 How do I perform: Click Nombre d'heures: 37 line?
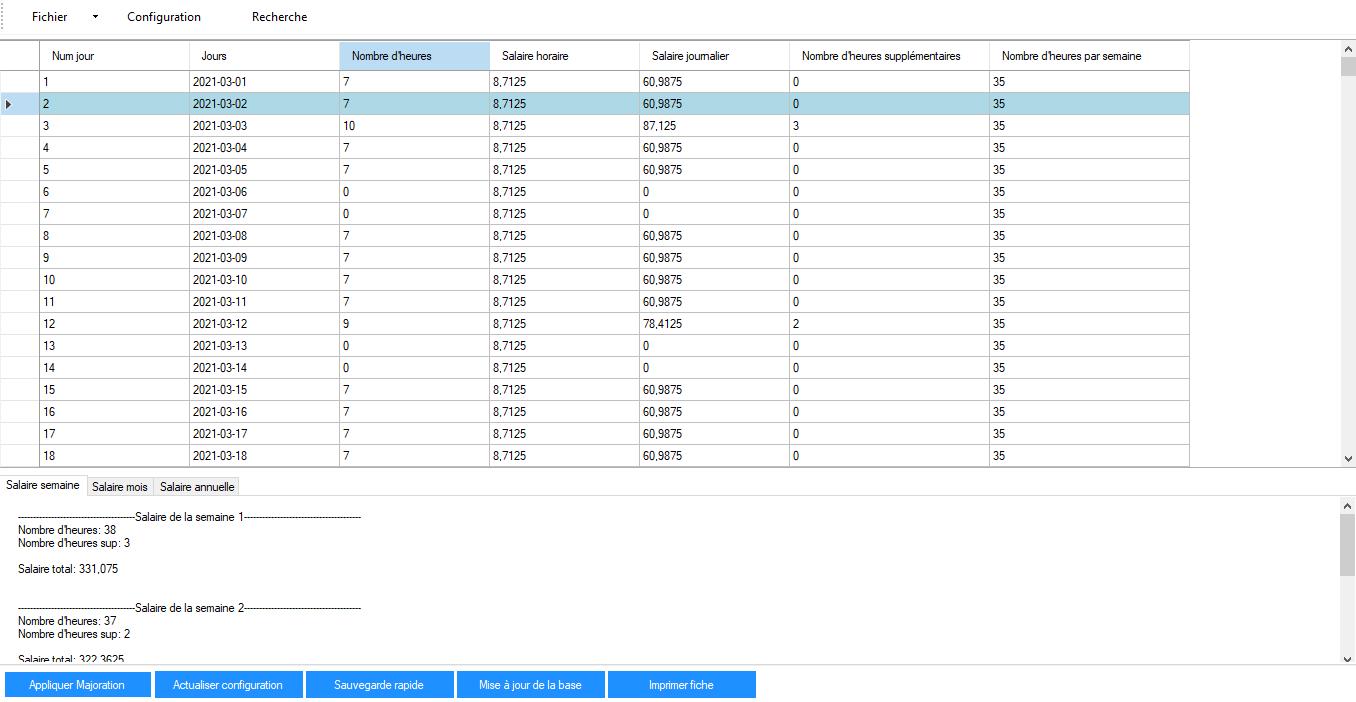pyautogui.click(x=67, y=621)
